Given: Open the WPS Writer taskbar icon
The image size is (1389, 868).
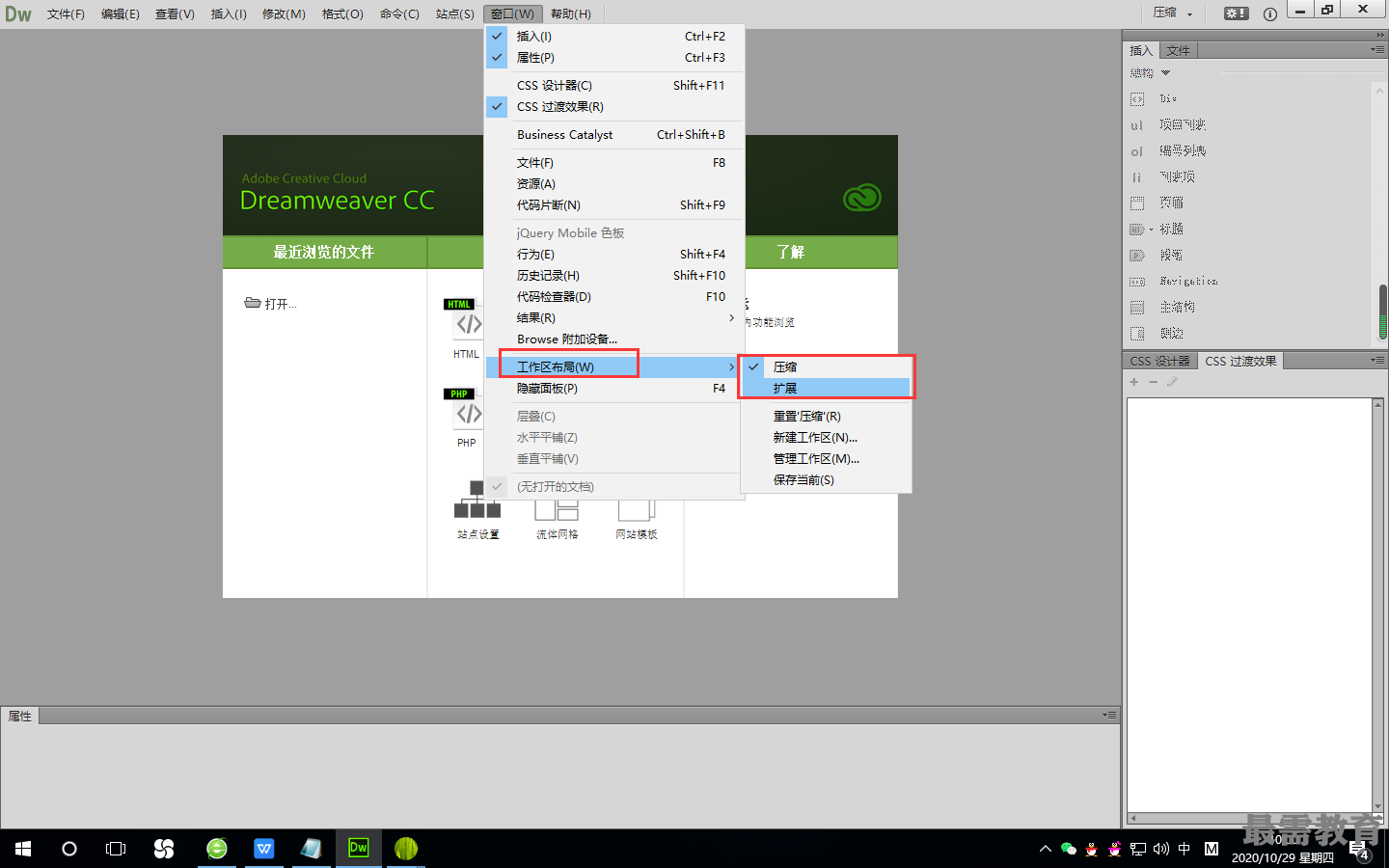Looking at the screenshot, I should pyautogui.click(x=263, y=849).
